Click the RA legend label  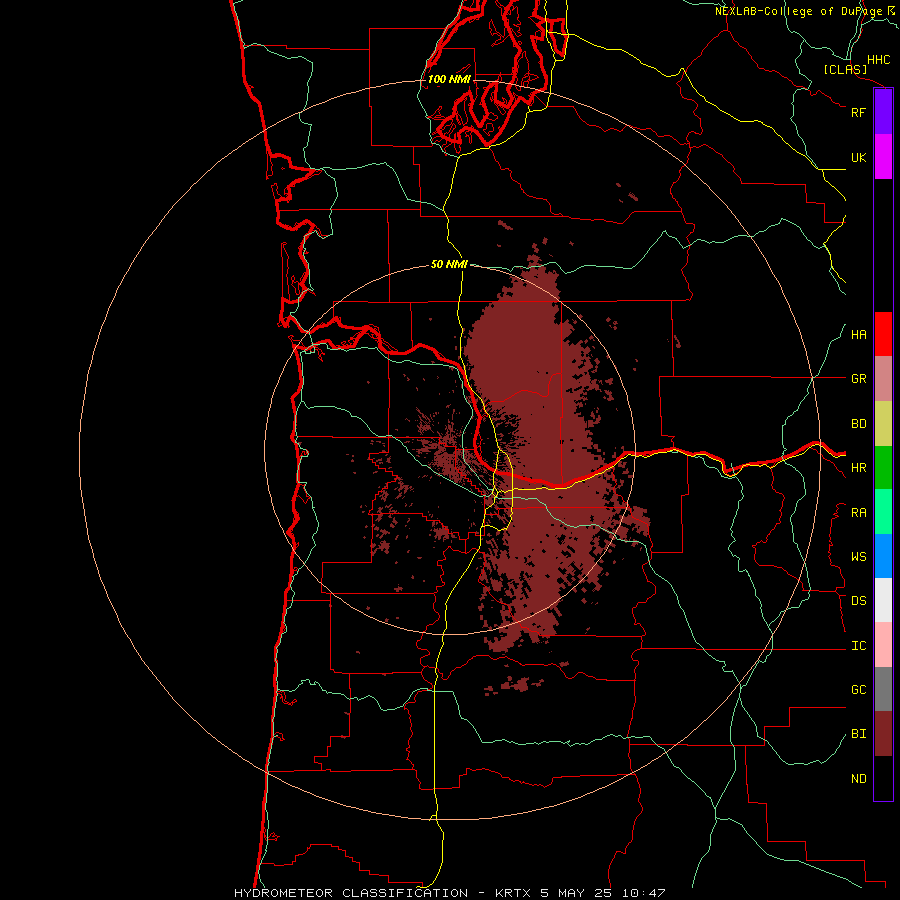click(x=858, y=512)
